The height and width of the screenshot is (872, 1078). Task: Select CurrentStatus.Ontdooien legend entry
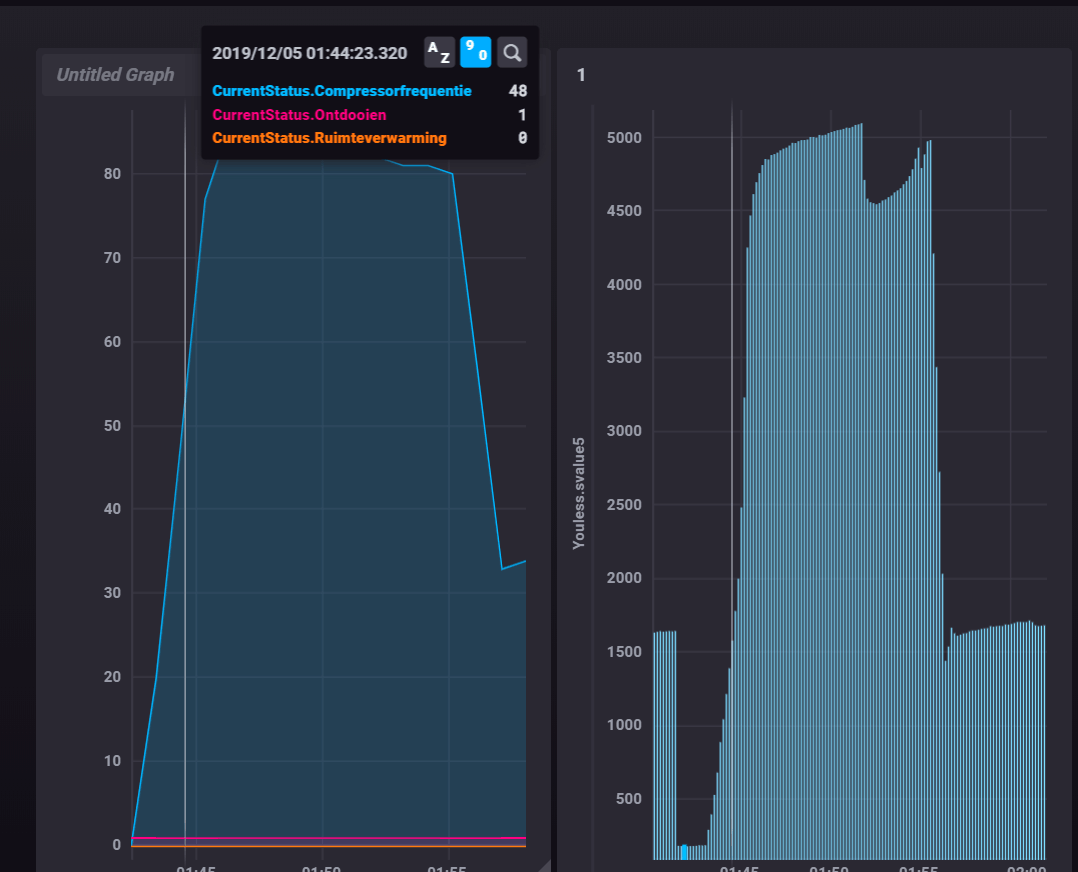pos(299,115)
